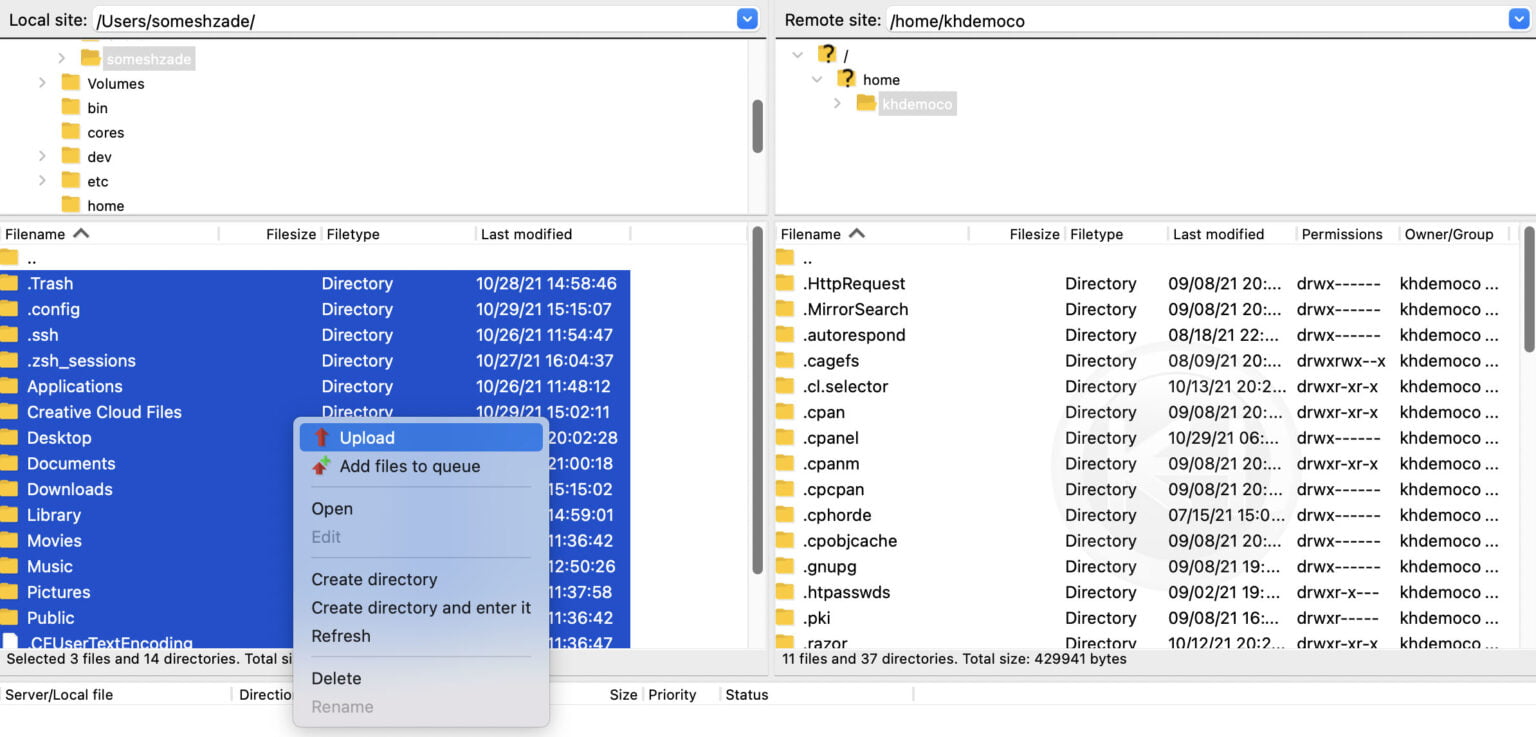This screenshot has height=737, width=1536.
Task: Choose Delete from the context menu
Action: point(336,678)
